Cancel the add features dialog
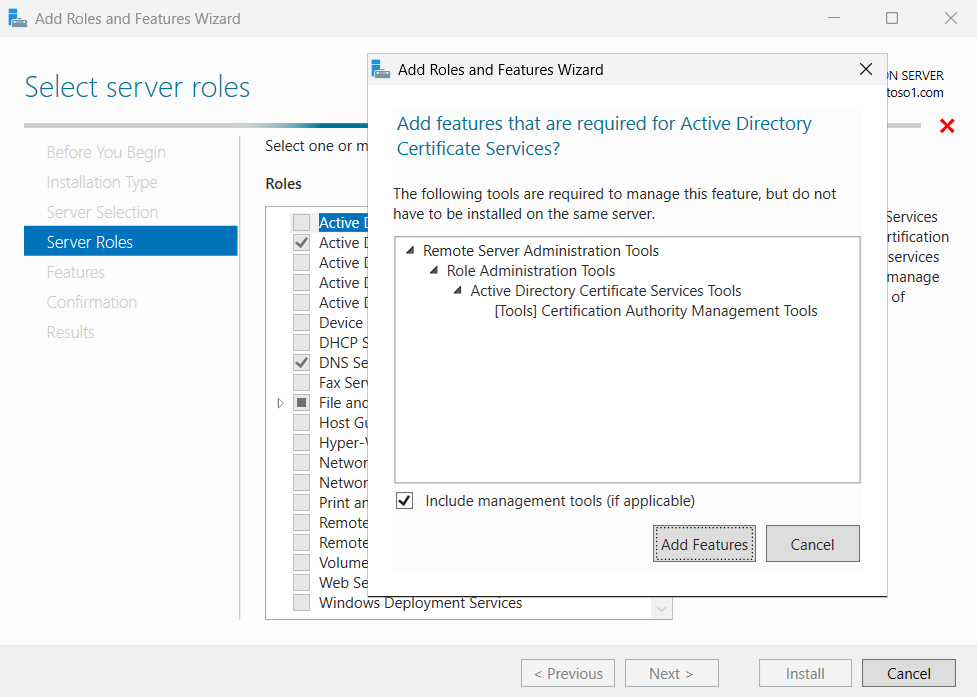The height and width of the screenshot is (697, 977). point(813,544)
